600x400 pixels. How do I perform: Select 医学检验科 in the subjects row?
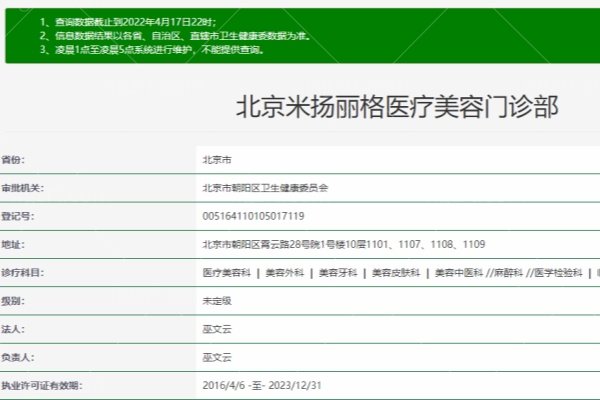[558, 273]
